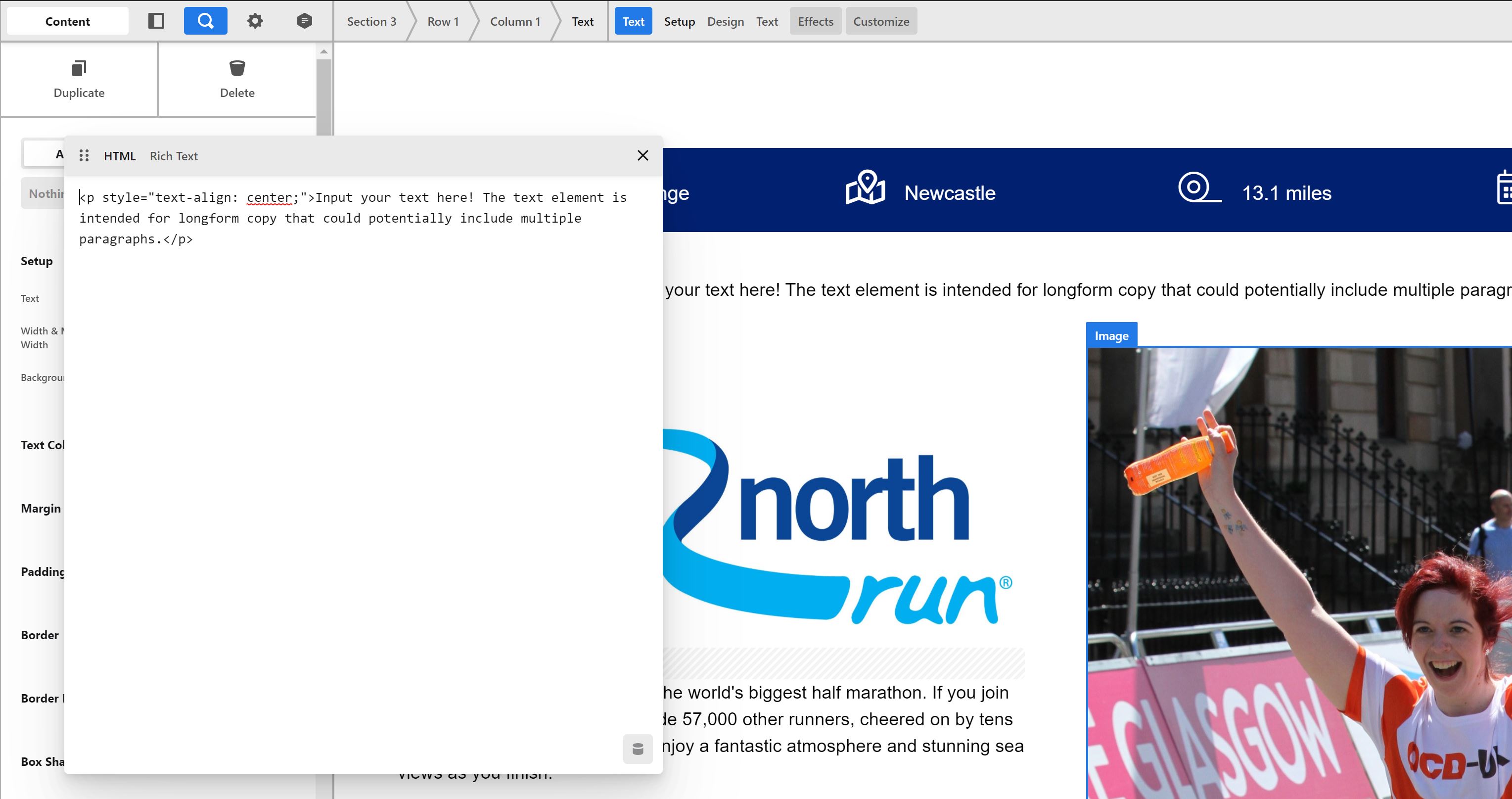This screenshot has width=1512, height=799.
Task: Navigate to Column 1 breadcrumb
Action: click(515, 21)
